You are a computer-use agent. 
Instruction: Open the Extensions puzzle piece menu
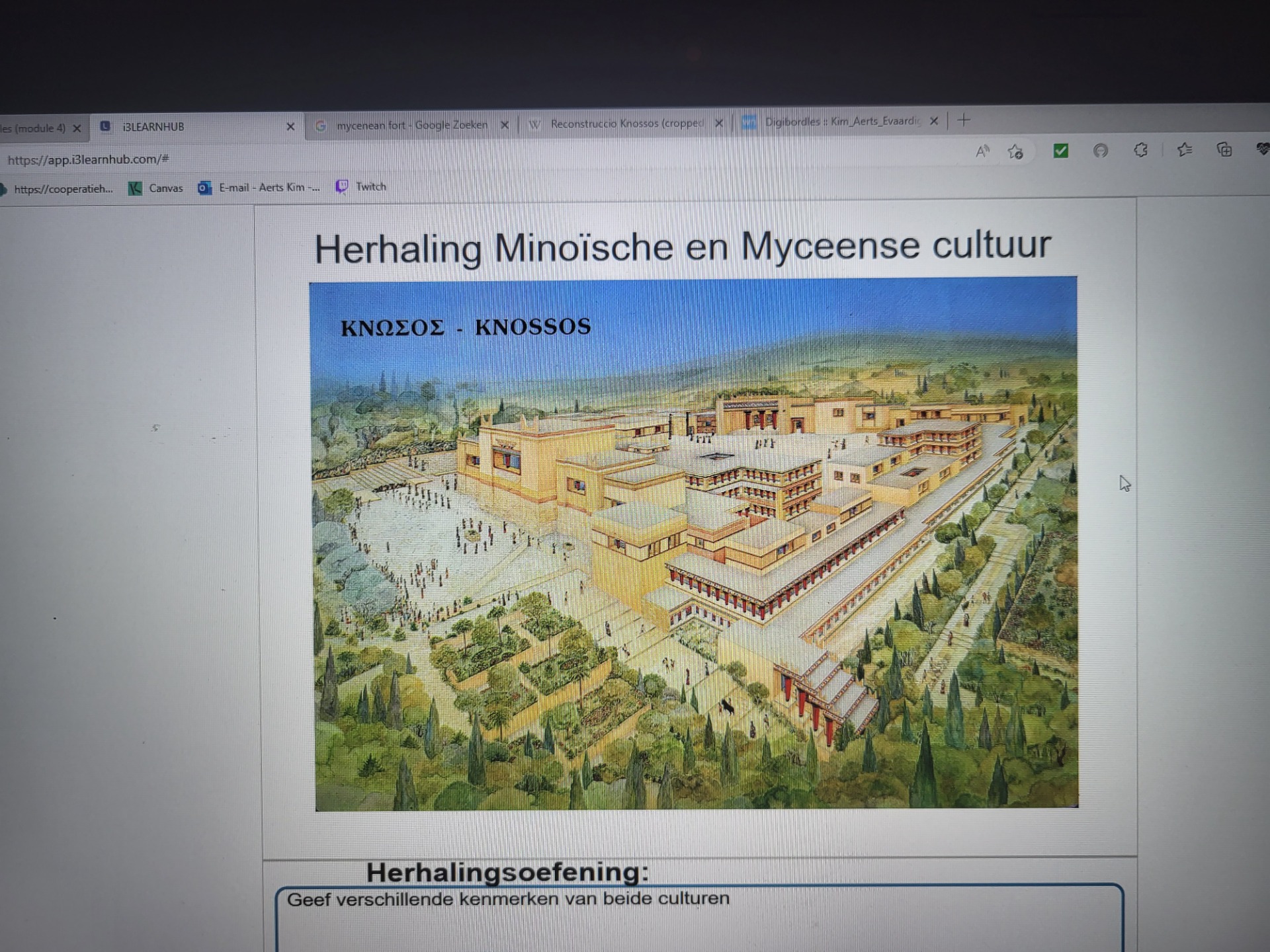click(x=1140, y=151)
